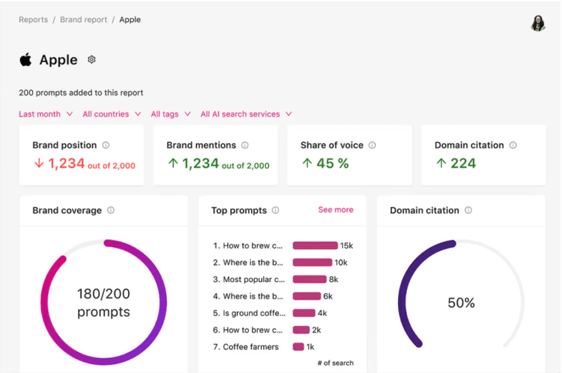Image resolution: width=562 pixels, height=373 pixels.
Task: Click the info icon beside Brand position
Action: click(x=106, y=145)
